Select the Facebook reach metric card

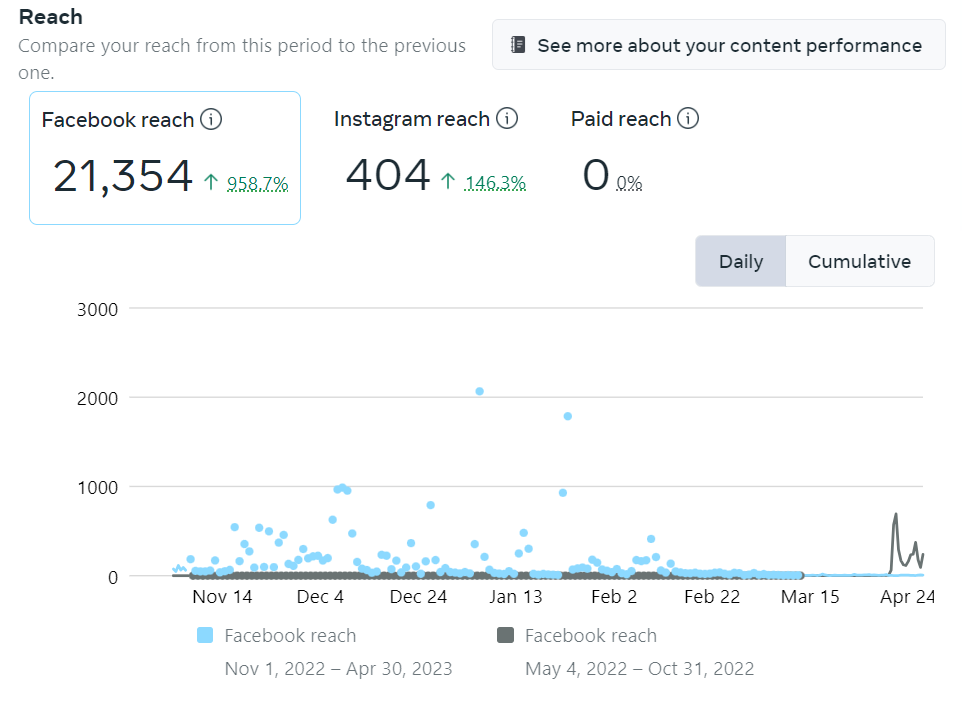pos(165,157)
